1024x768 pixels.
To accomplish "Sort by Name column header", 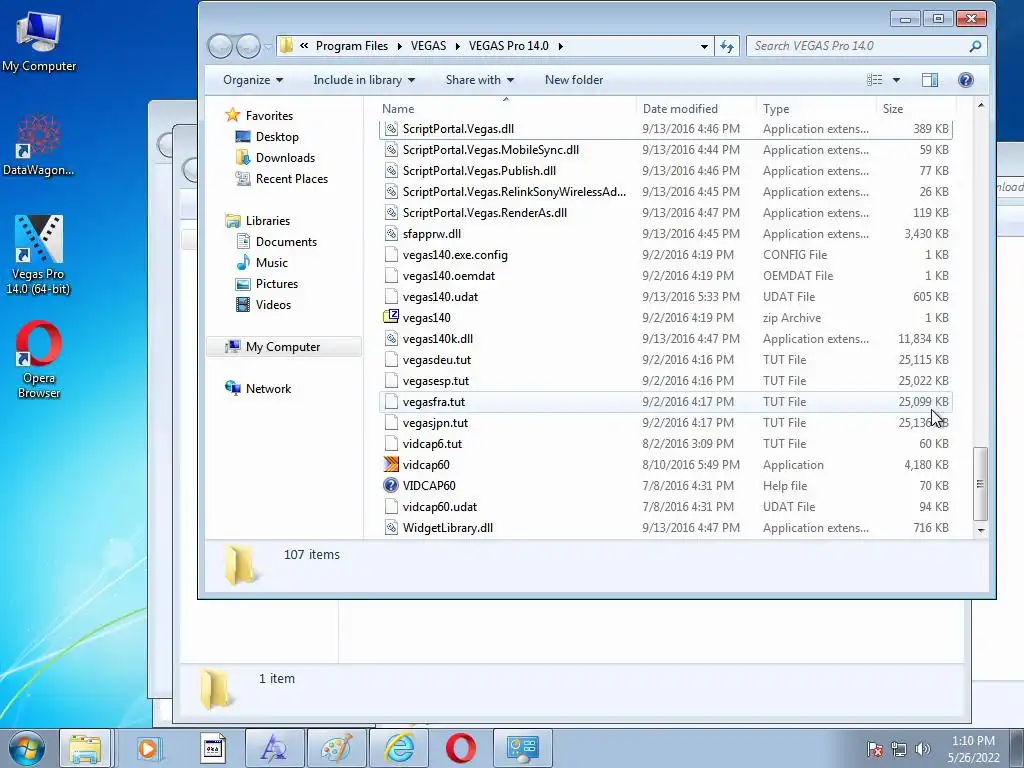I will pos(506,109).
